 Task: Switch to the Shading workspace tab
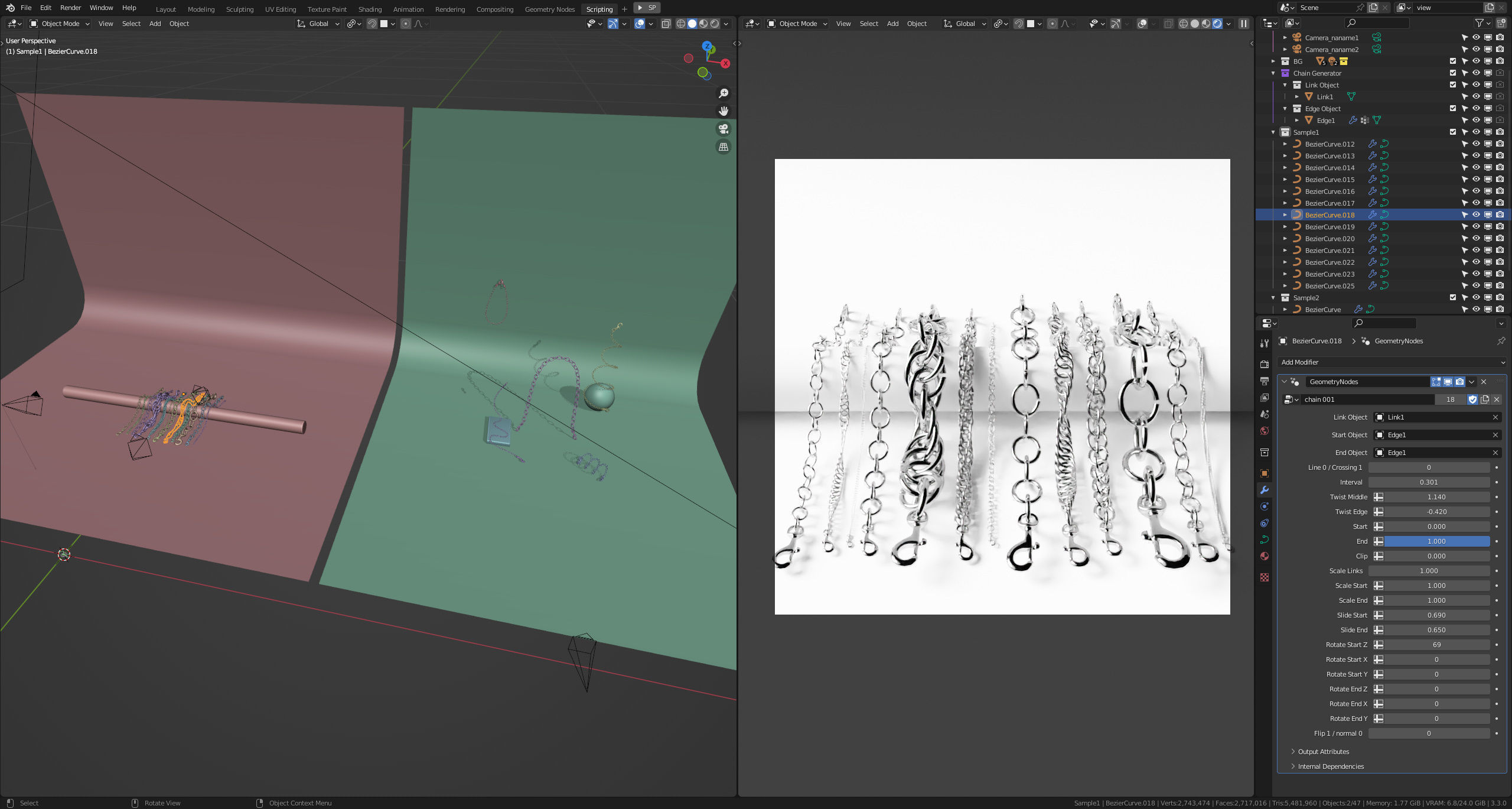[370, 9]
